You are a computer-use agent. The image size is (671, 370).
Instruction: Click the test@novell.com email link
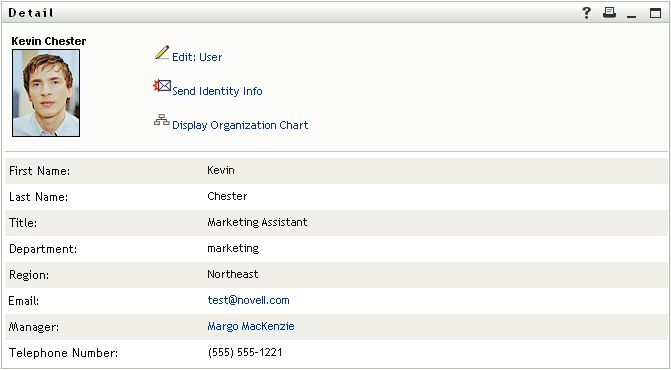pyautogui.click(x=248, y=300)
